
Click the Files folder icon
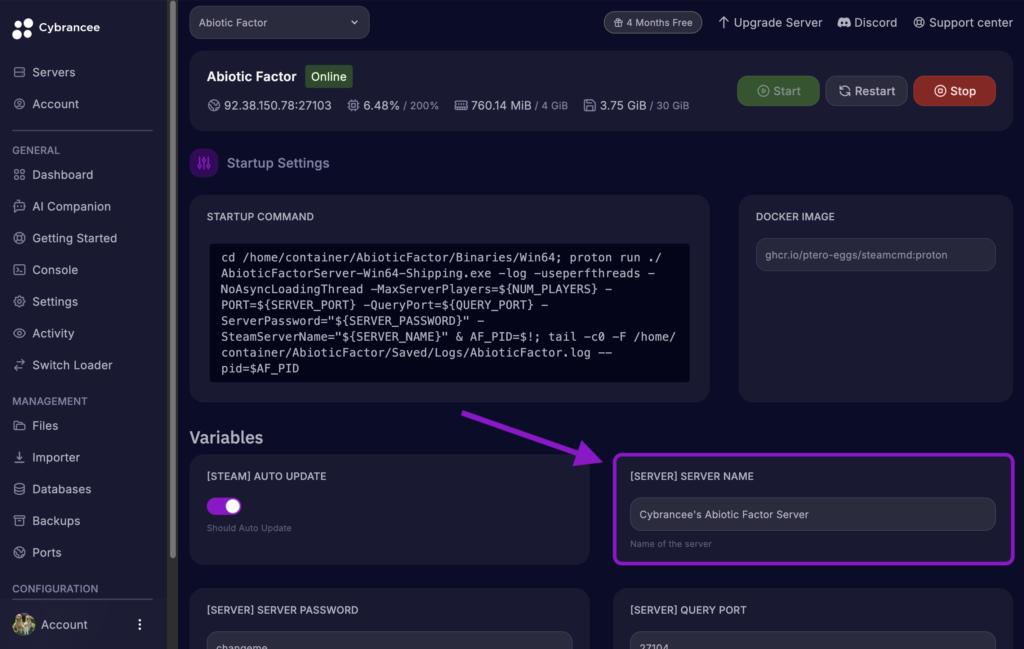19,426
